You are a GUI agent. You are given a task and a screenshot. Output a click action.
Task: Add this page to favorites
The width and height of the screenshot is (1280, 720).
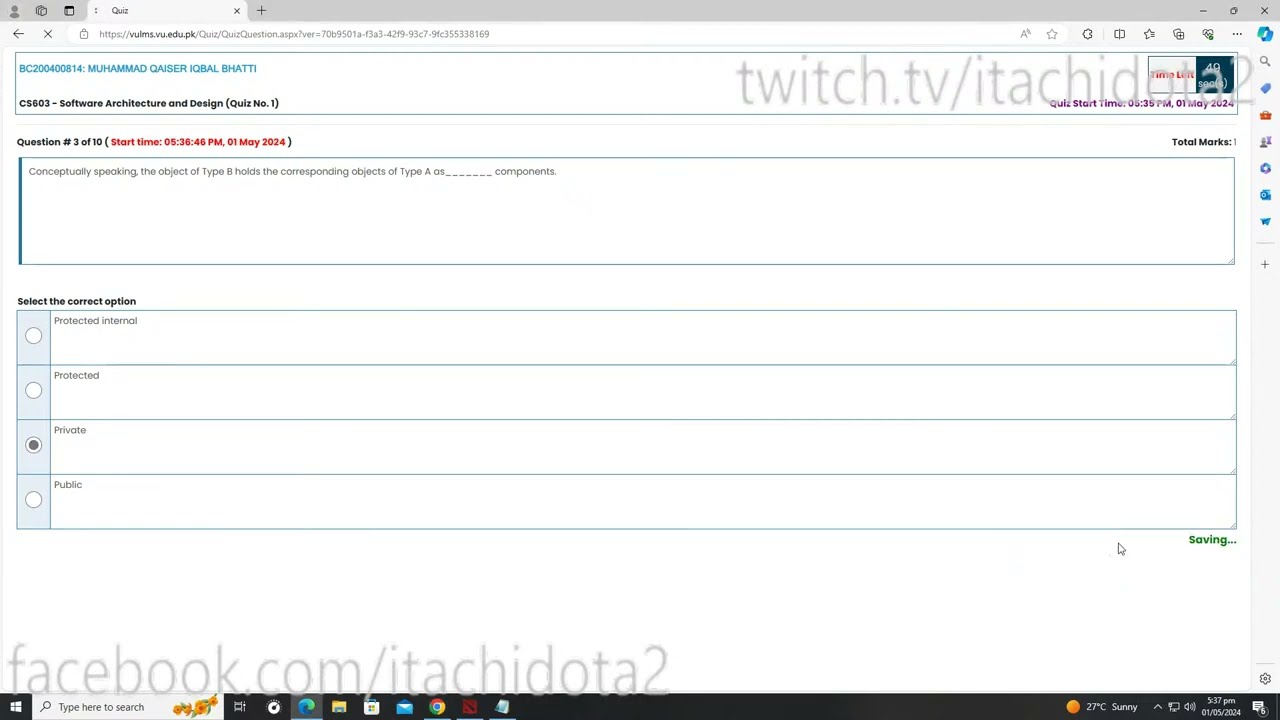[x=1052, y=34]
